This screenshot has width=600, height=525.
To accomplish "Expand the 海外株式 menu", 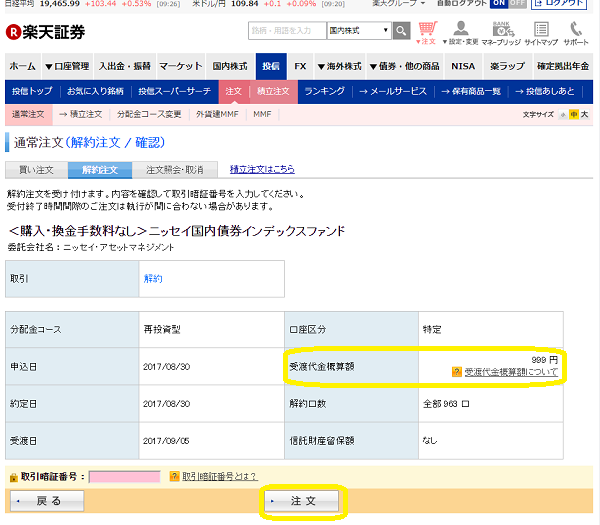I will [x=340, y=66].
